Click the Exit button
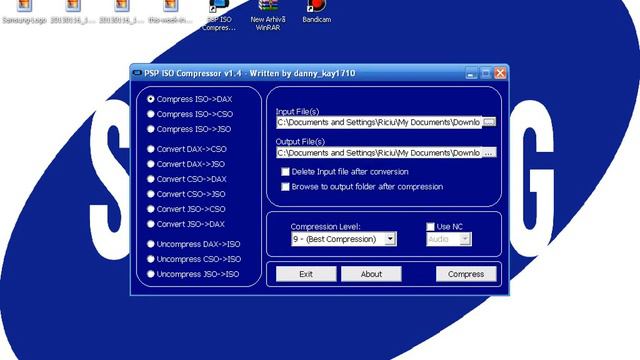Viewport: 640px width, 360px height. click(306, 274)
